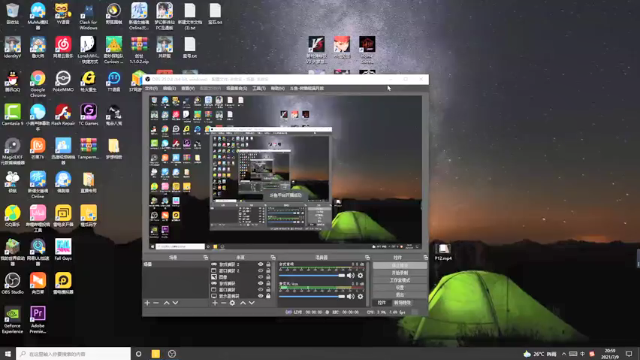Add a new scene in Scenes panel
The width and height of the screenshot is (640, 360).
[x=147, y=303]
